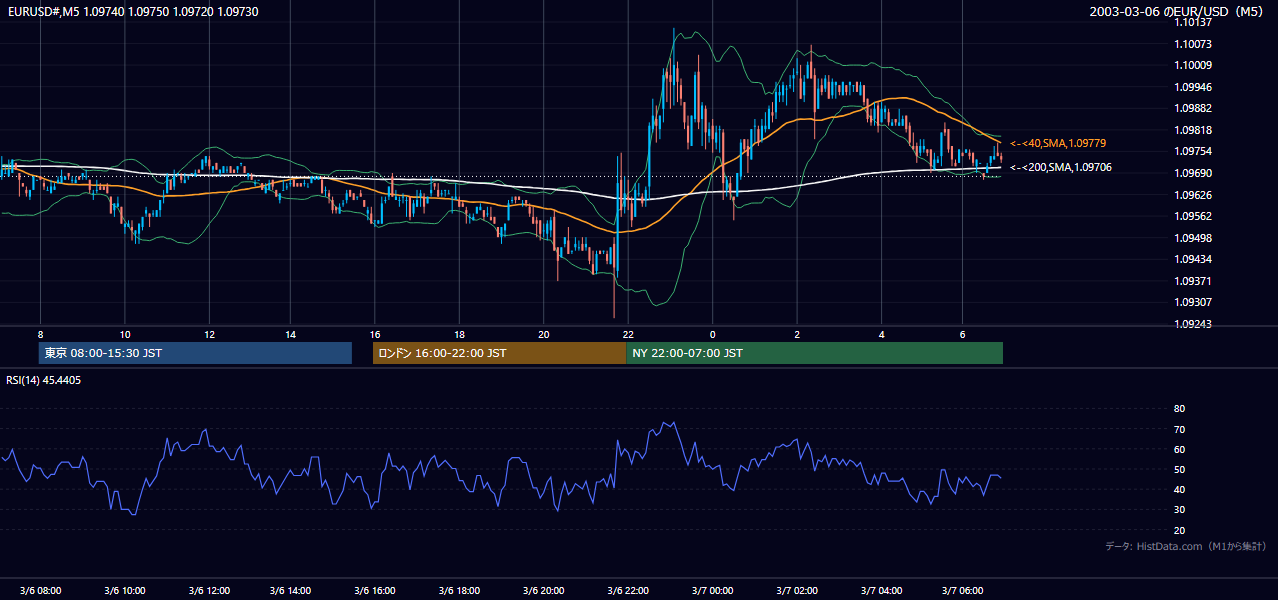Click the 3/6 14:00 date label
The height and width of the screenshot is (600, 1278).
[x=292, y=591]
